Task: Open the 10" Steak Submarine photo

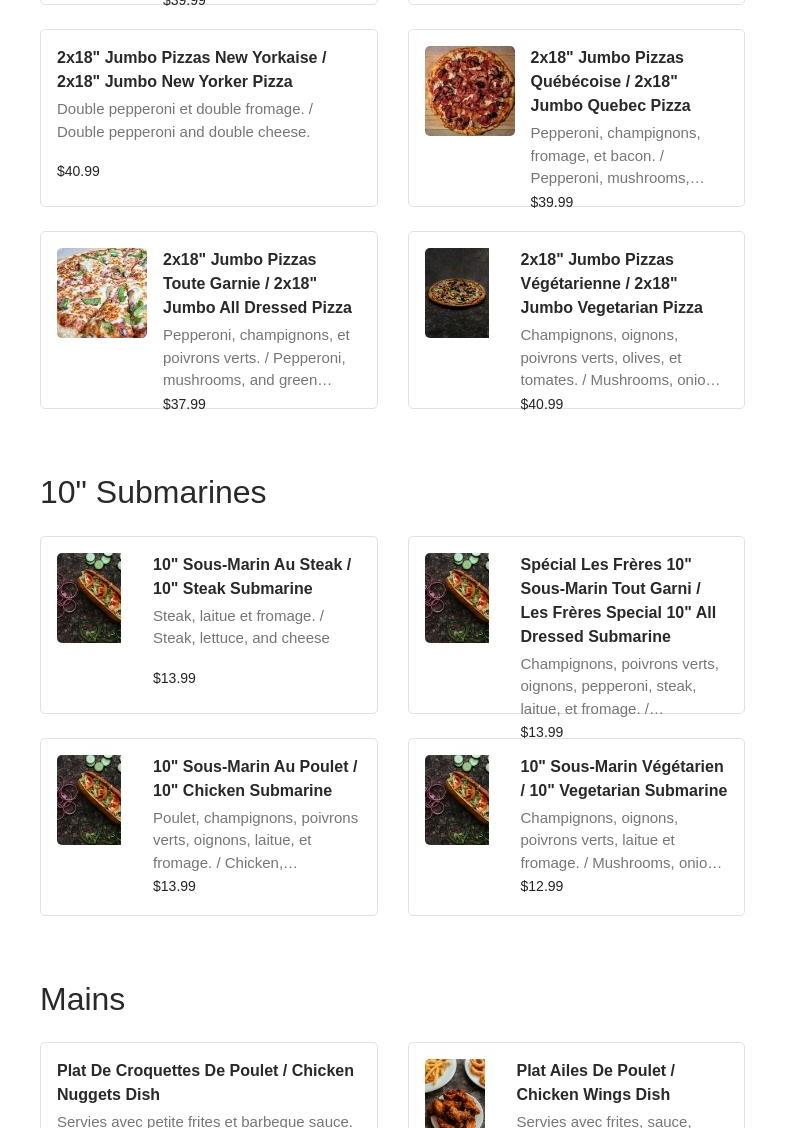Action: pyautogui.click(x=89, y=598)
